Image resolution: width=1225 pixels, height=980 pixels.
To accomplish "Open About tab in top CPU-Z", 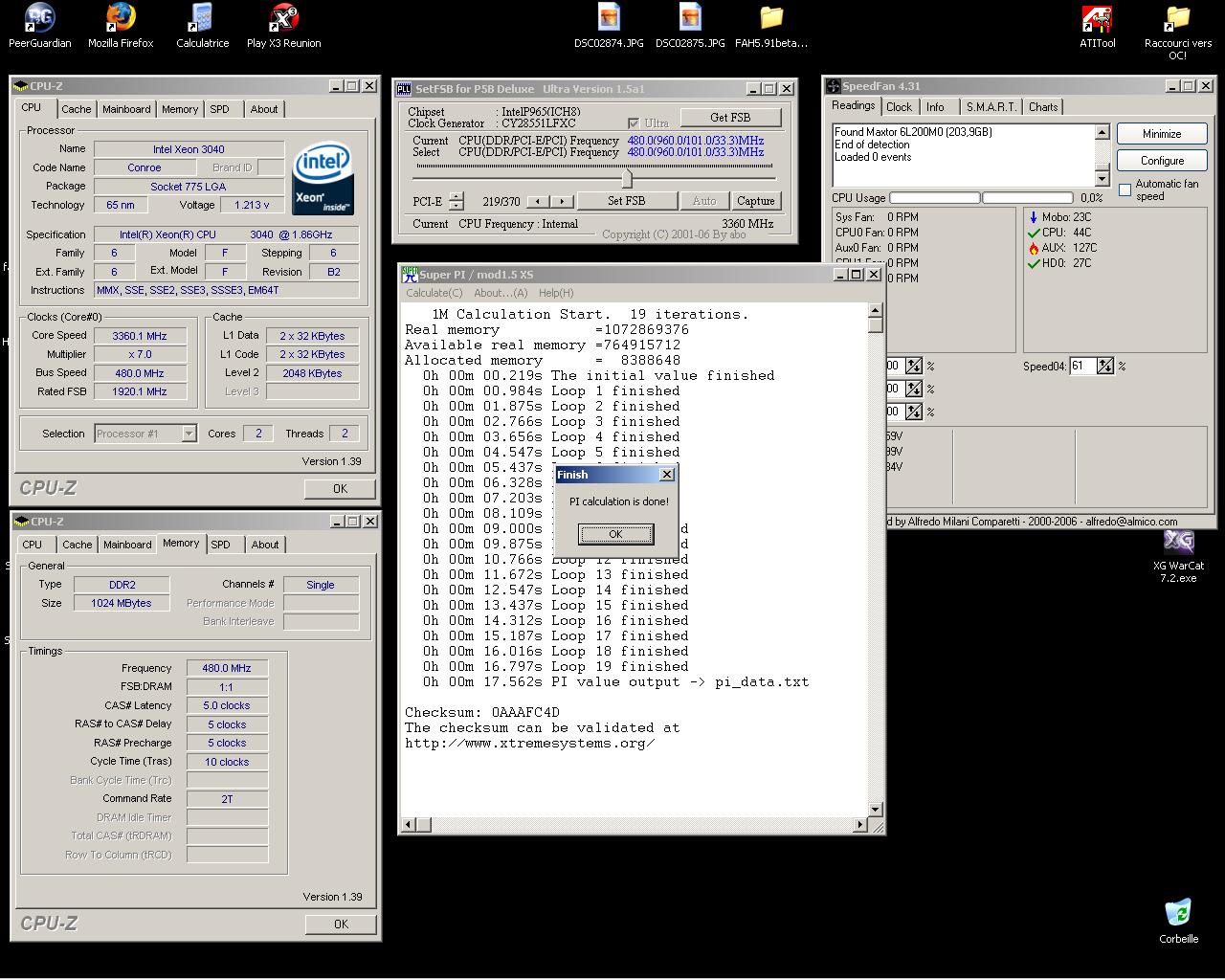I will [x=264, y=109].
